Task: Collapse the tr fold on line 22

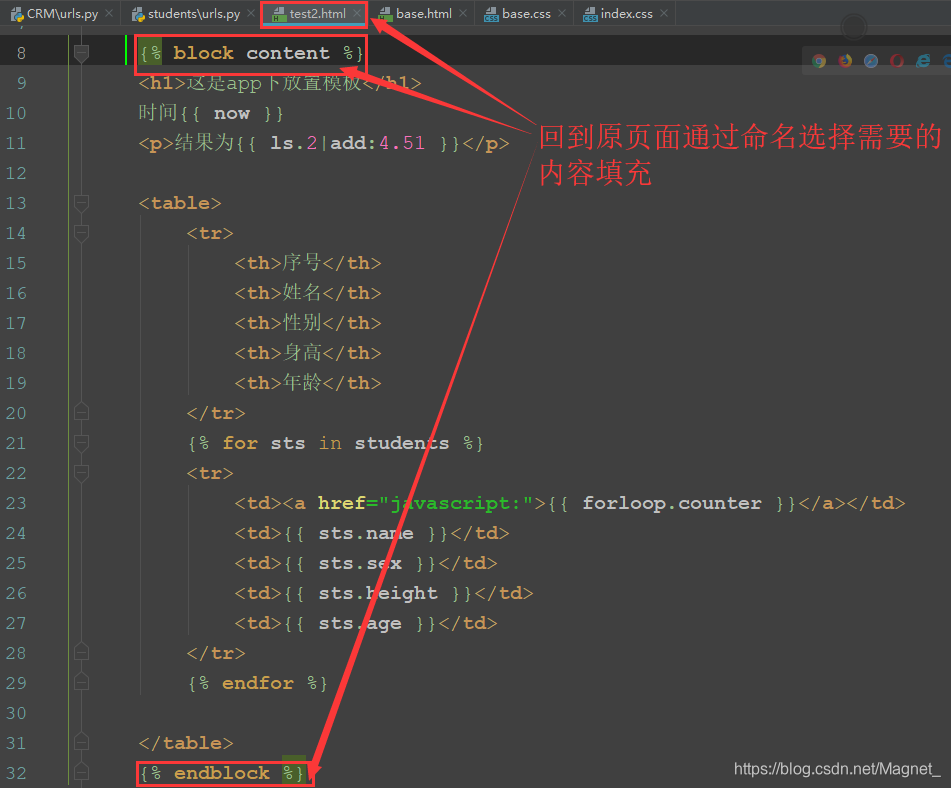Action: (81, 473)
